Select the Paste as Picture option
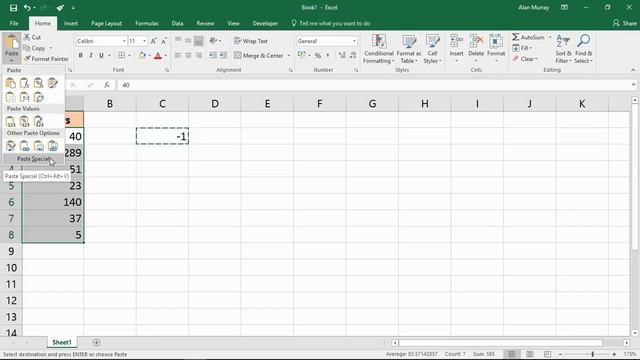 [38, 146]
